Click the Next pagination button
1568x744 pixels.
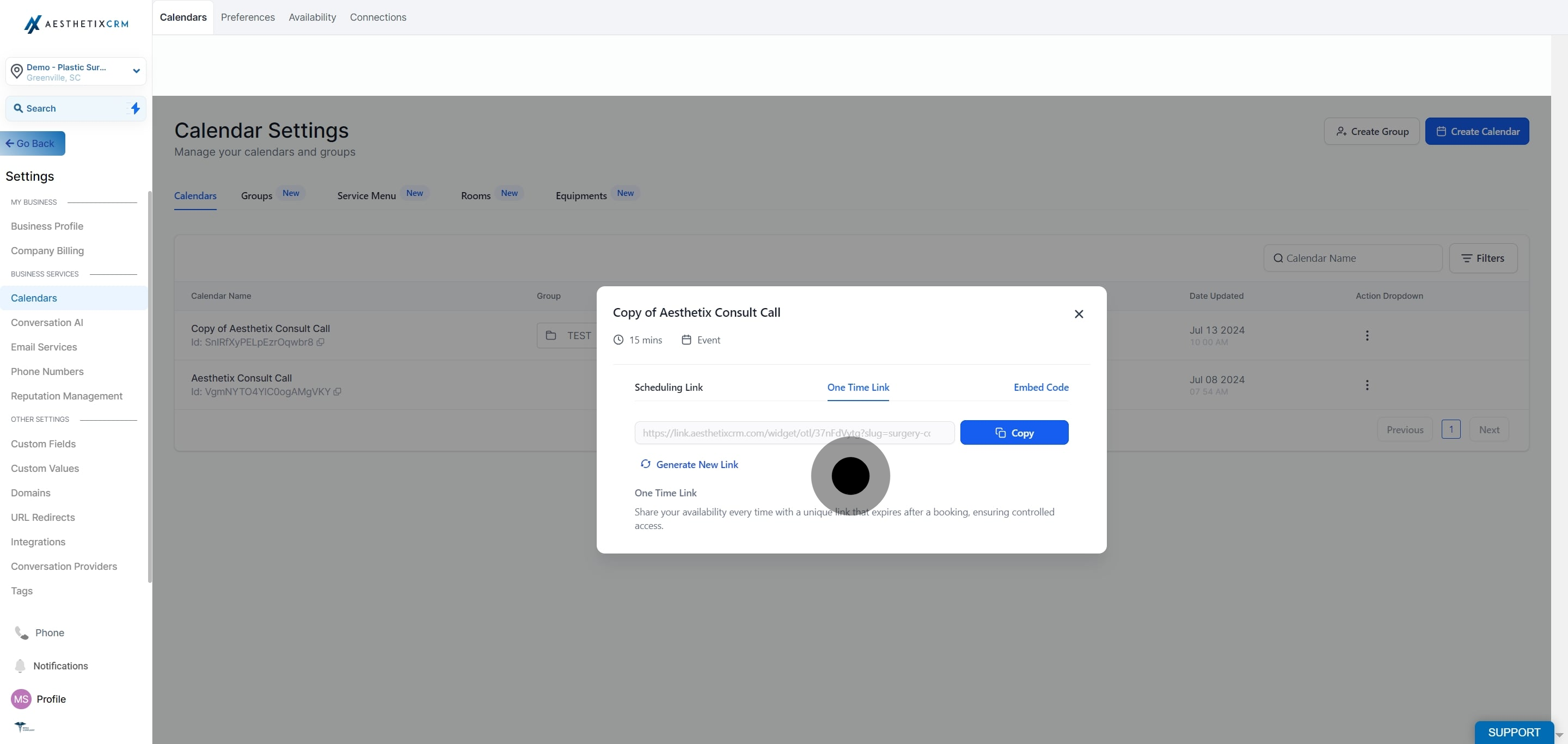coord(1489,429)
